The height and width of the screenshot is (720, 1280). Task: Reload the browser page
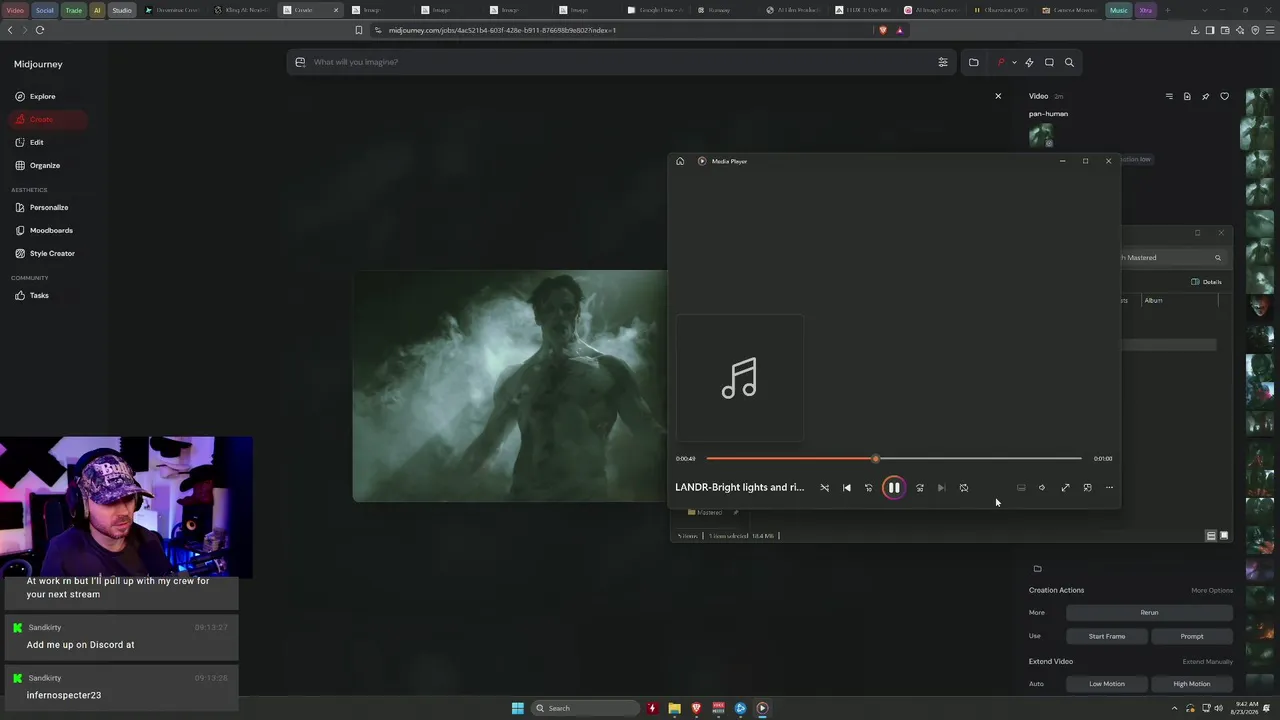coord(40,30)
